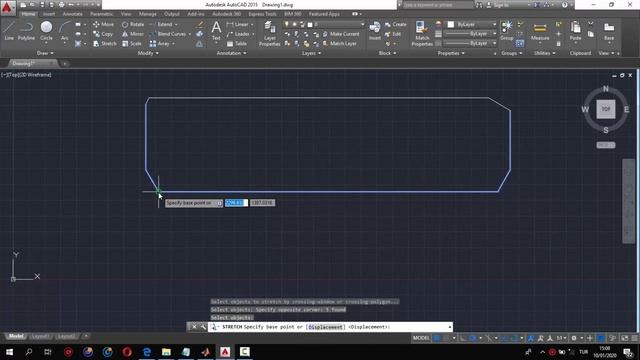
Task: Click the Help question mark icon
Action: tap(564, 5)
